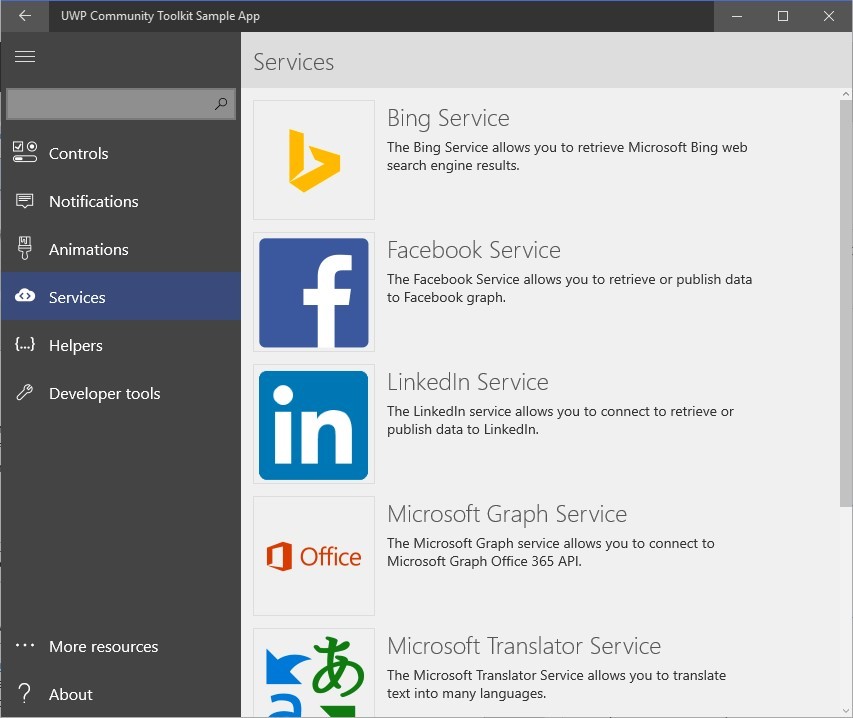This screenshot has width=853, height=718.
Task: Open the Notifications section
Action: point(121,201)
